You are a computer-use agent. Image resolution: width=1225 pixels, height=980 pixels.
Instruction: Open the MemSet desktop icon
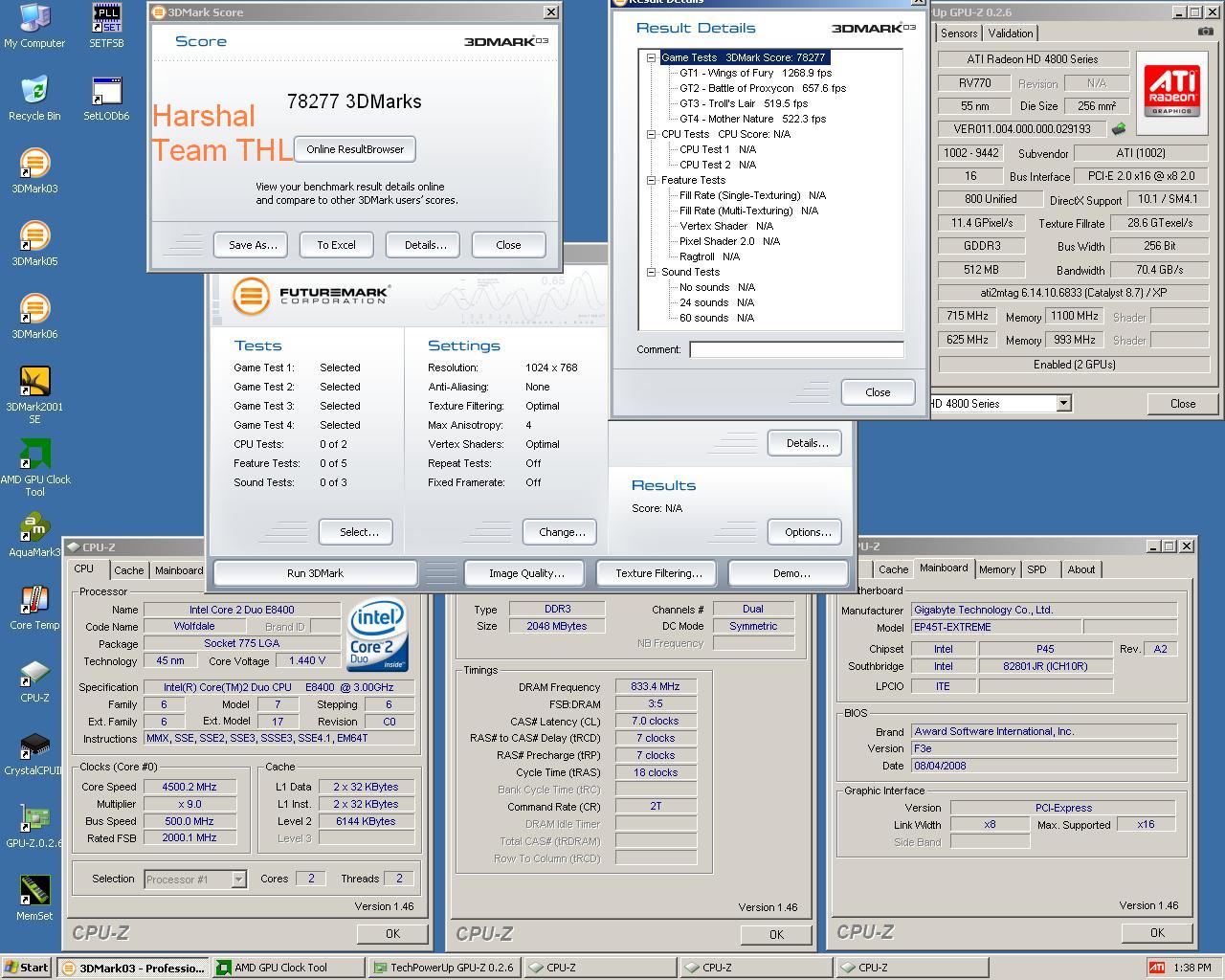(34, 899)
